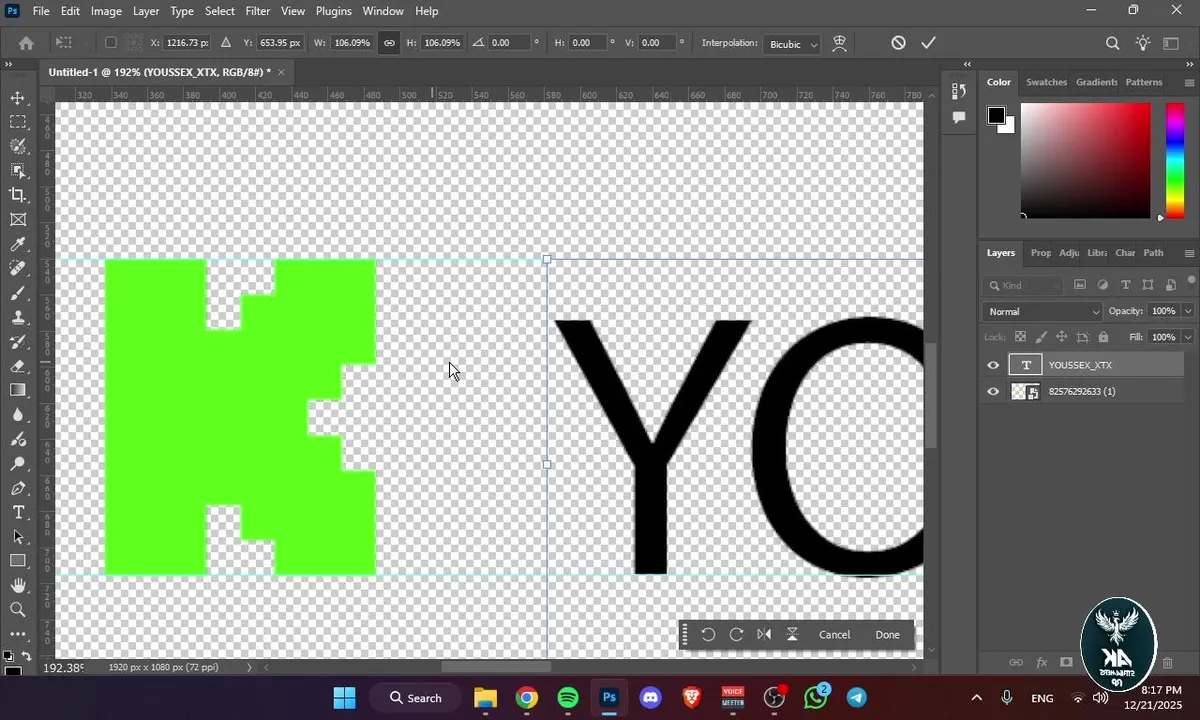
Task: Open the Normal blend mode dropdown
Action: pos(1043,312)
